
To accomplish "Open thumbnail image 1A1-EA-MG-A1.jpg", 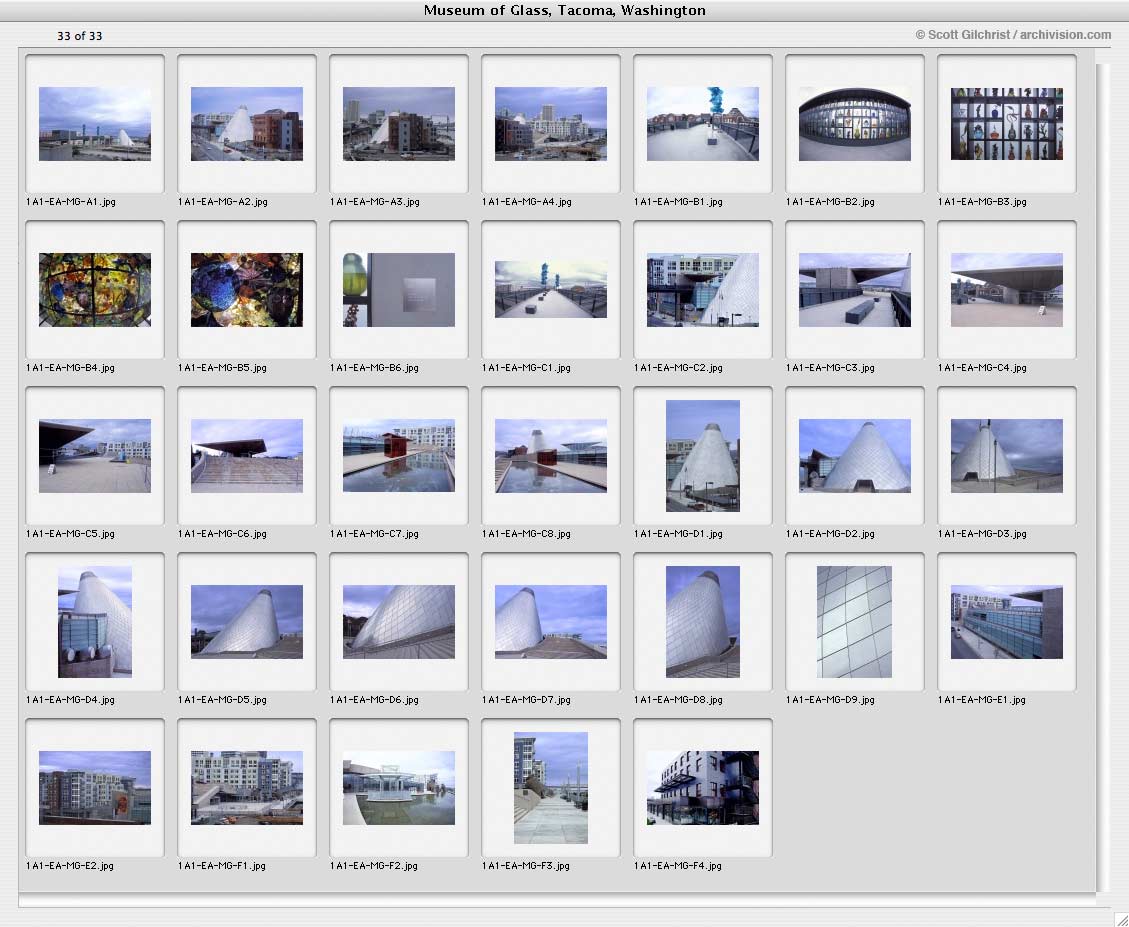I will (95, 124).
